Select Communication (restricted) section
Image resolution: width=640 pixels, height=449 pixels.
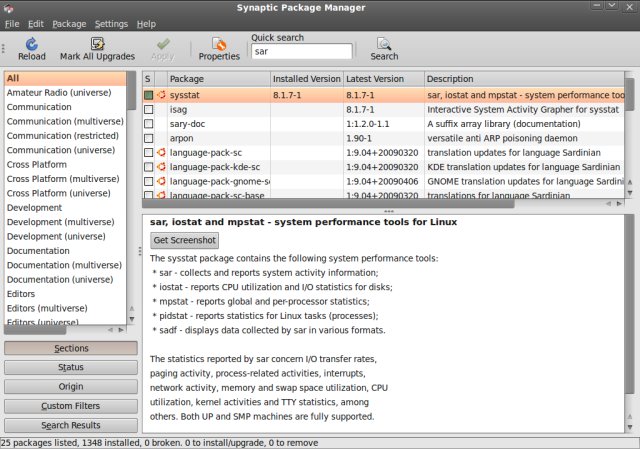(65, 136)
